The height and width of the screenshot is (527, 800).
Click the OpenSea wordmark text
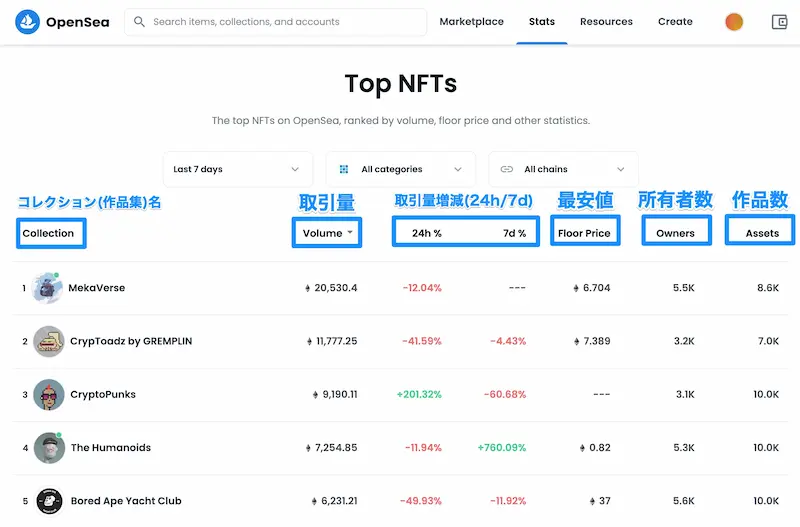(78, 22)
